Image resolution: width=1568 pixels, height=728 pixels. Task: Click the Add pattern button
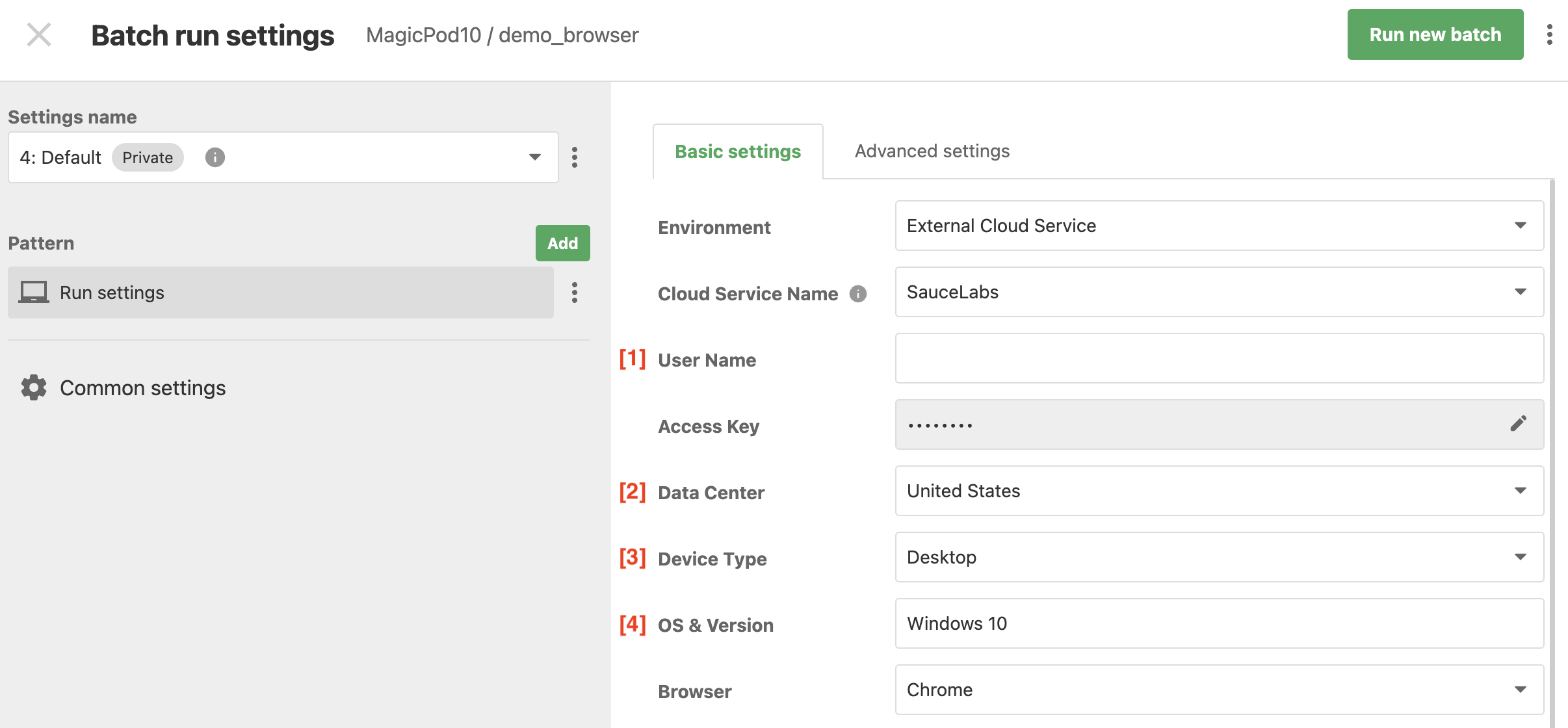563,243
